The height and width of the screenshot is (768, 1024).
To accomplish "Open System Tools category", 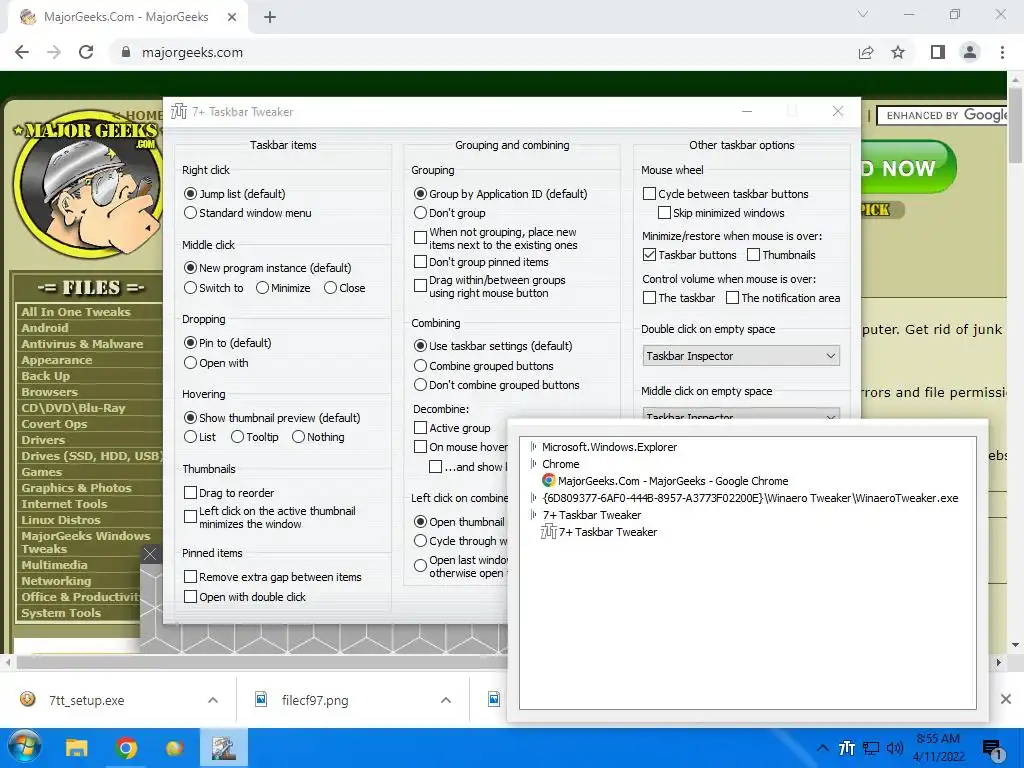I will tap(61, 613).
